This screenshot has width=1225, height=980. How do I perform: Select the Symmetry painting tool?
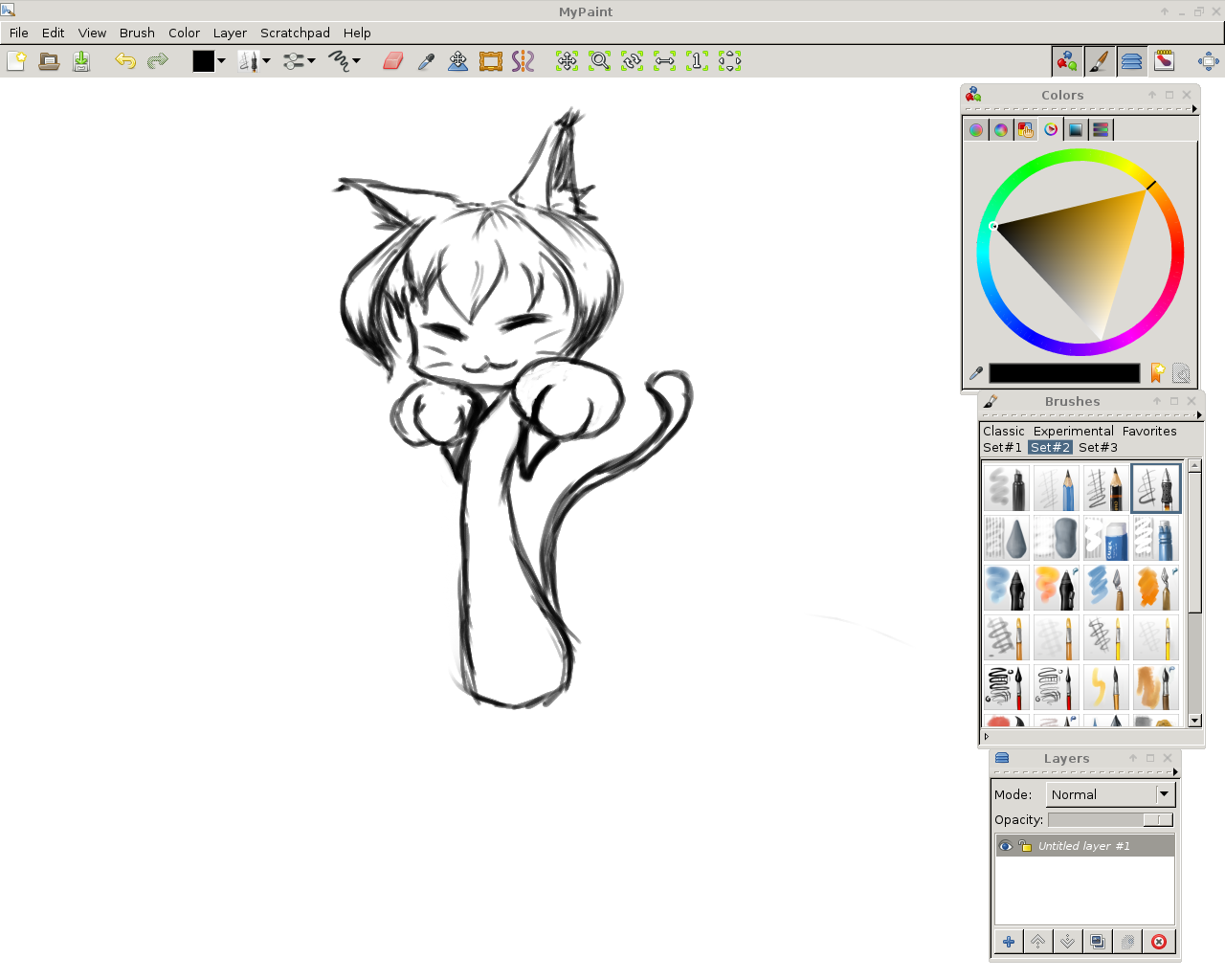click(x=523, y=60)
